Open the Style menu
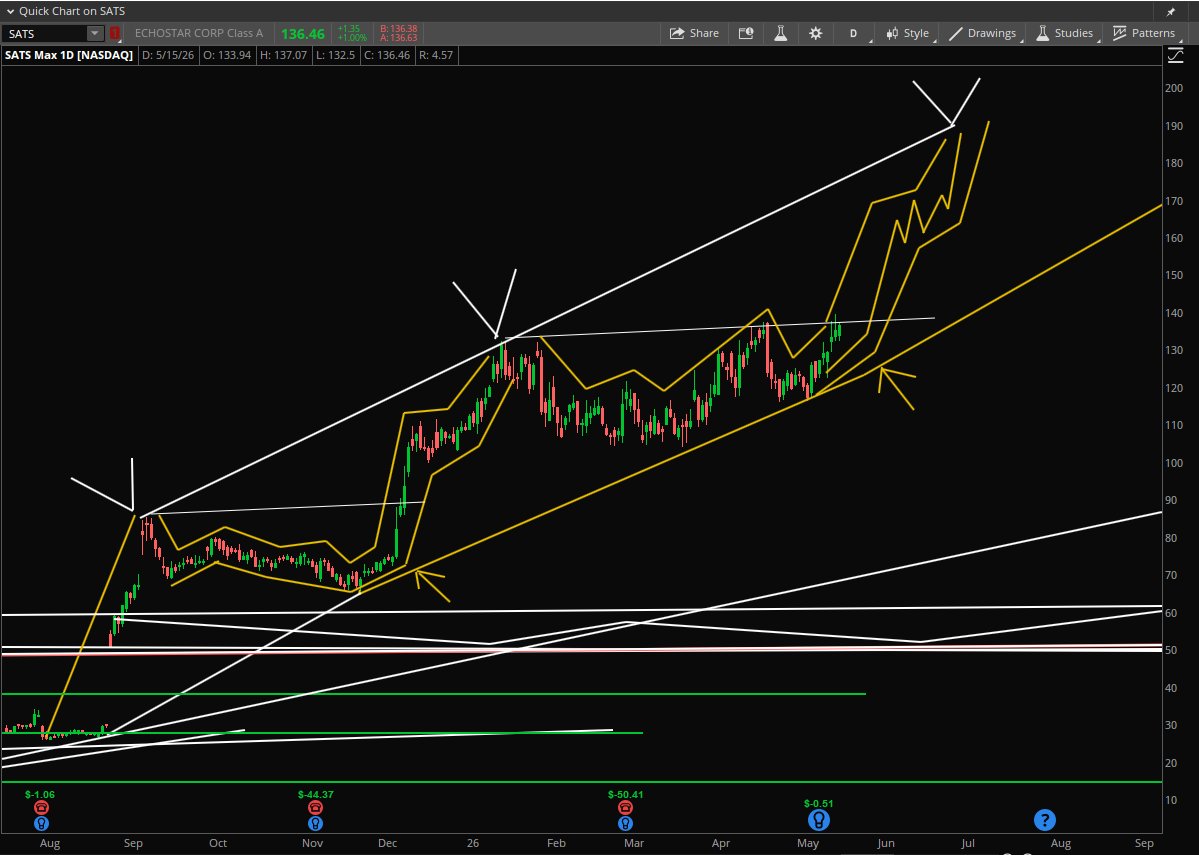 908,33
